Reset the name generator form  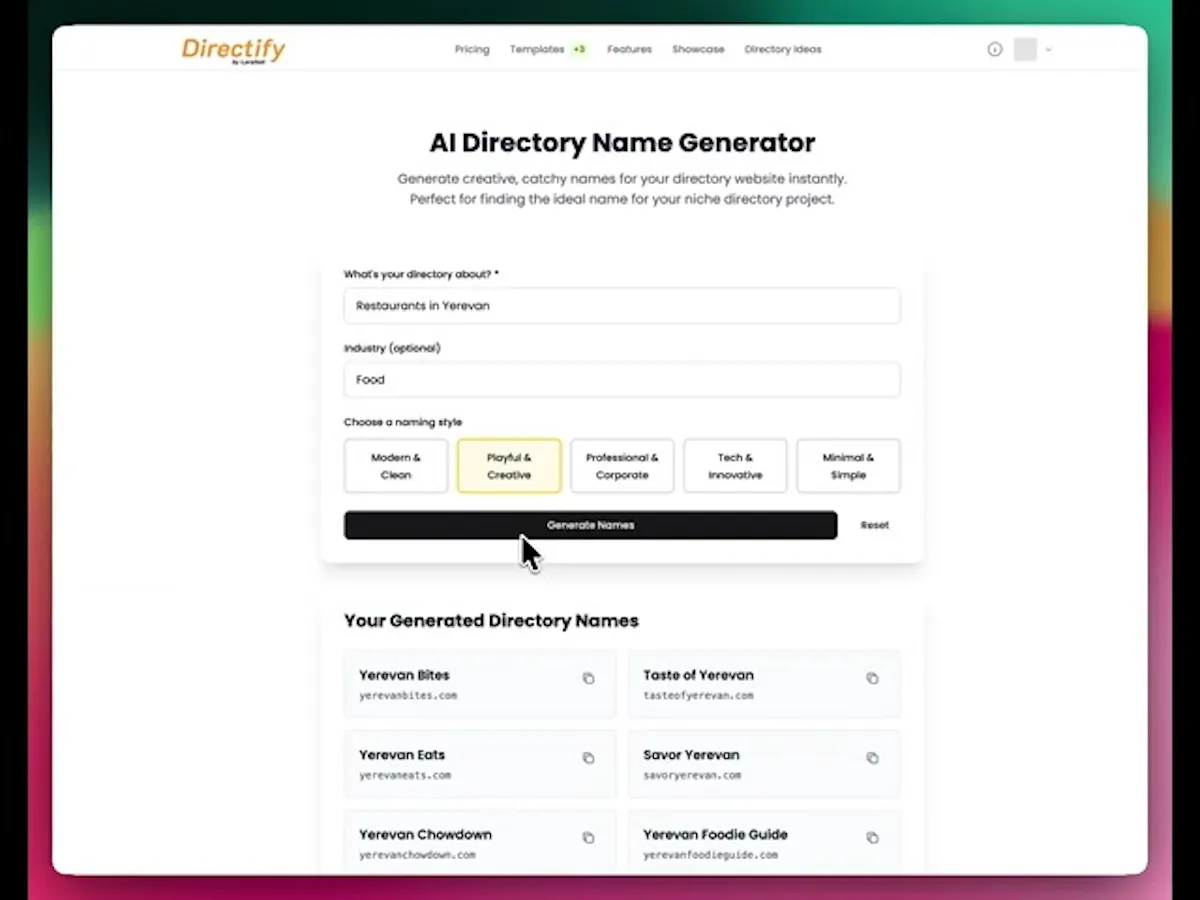[875, 525]
